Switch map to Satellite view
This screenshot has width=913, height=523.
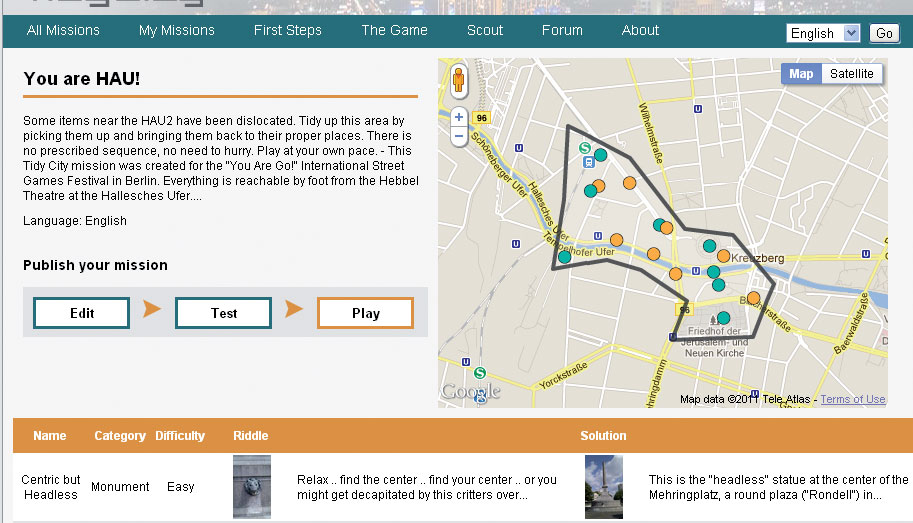coord(852,74)
